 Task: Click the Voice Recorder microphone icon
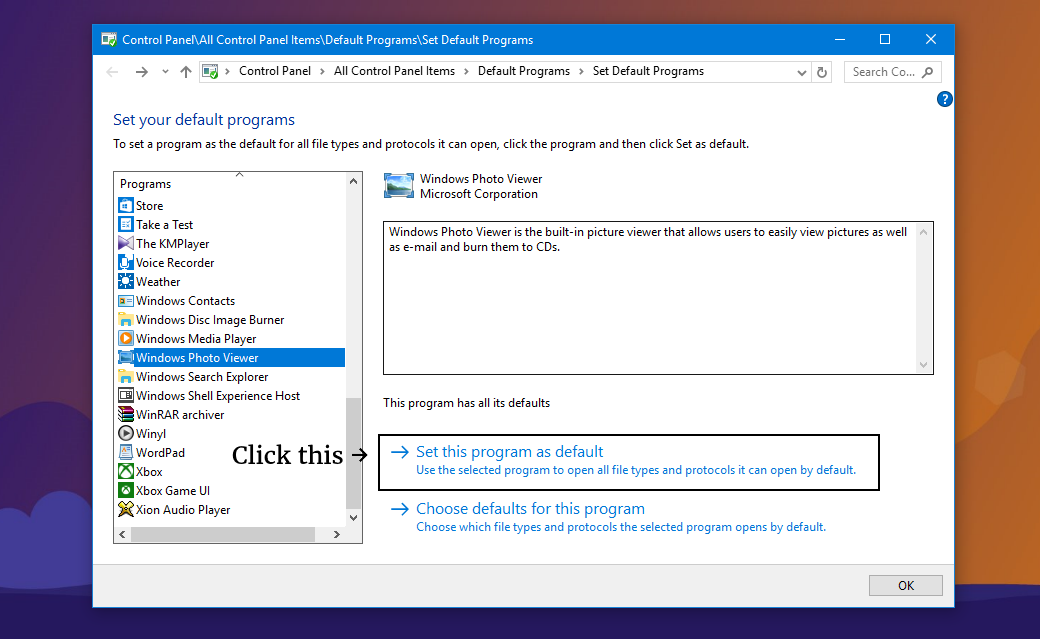(x=125, y=263)
